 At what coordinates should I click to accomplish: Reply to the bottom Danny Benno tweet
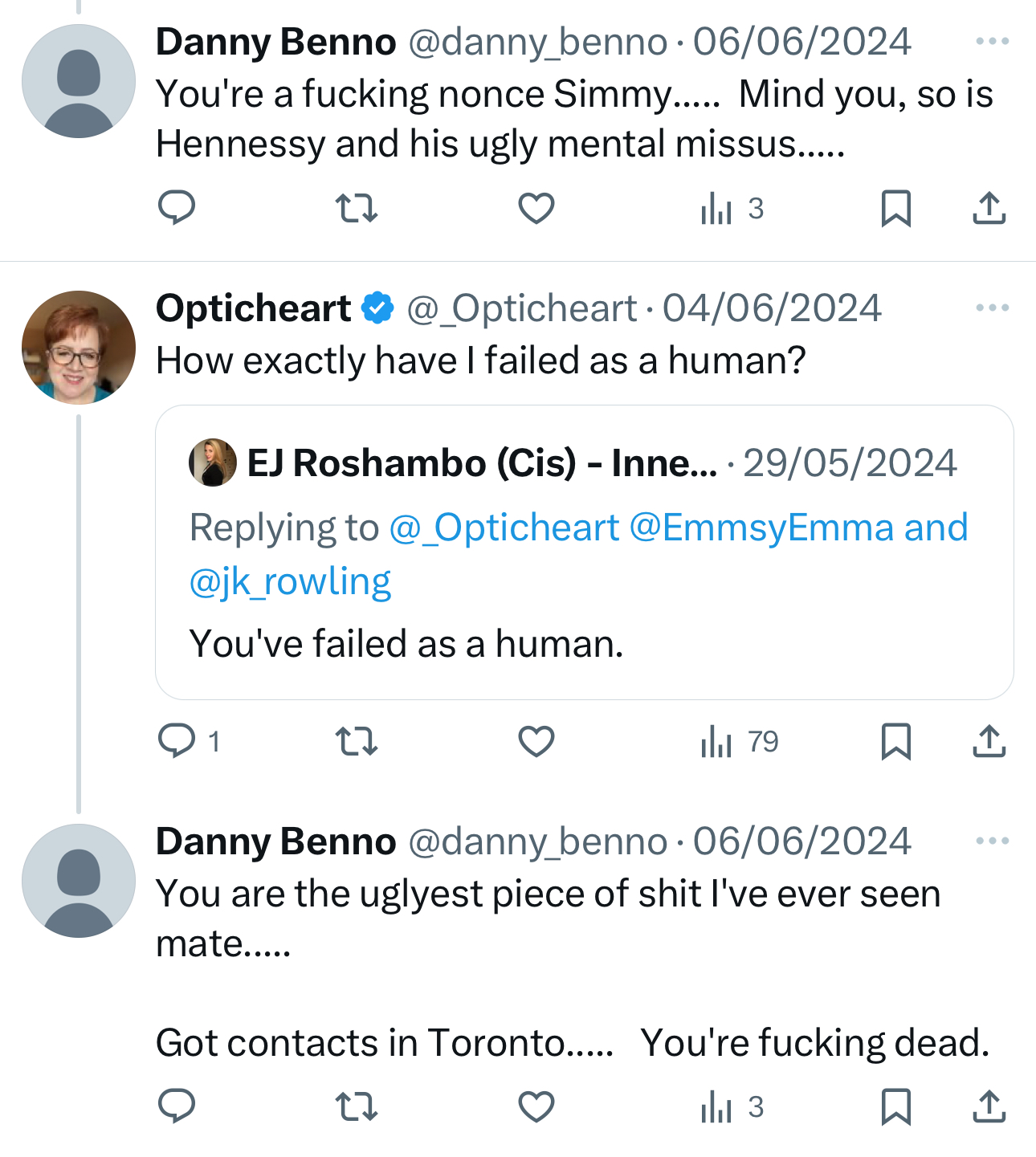[177, 1106]
